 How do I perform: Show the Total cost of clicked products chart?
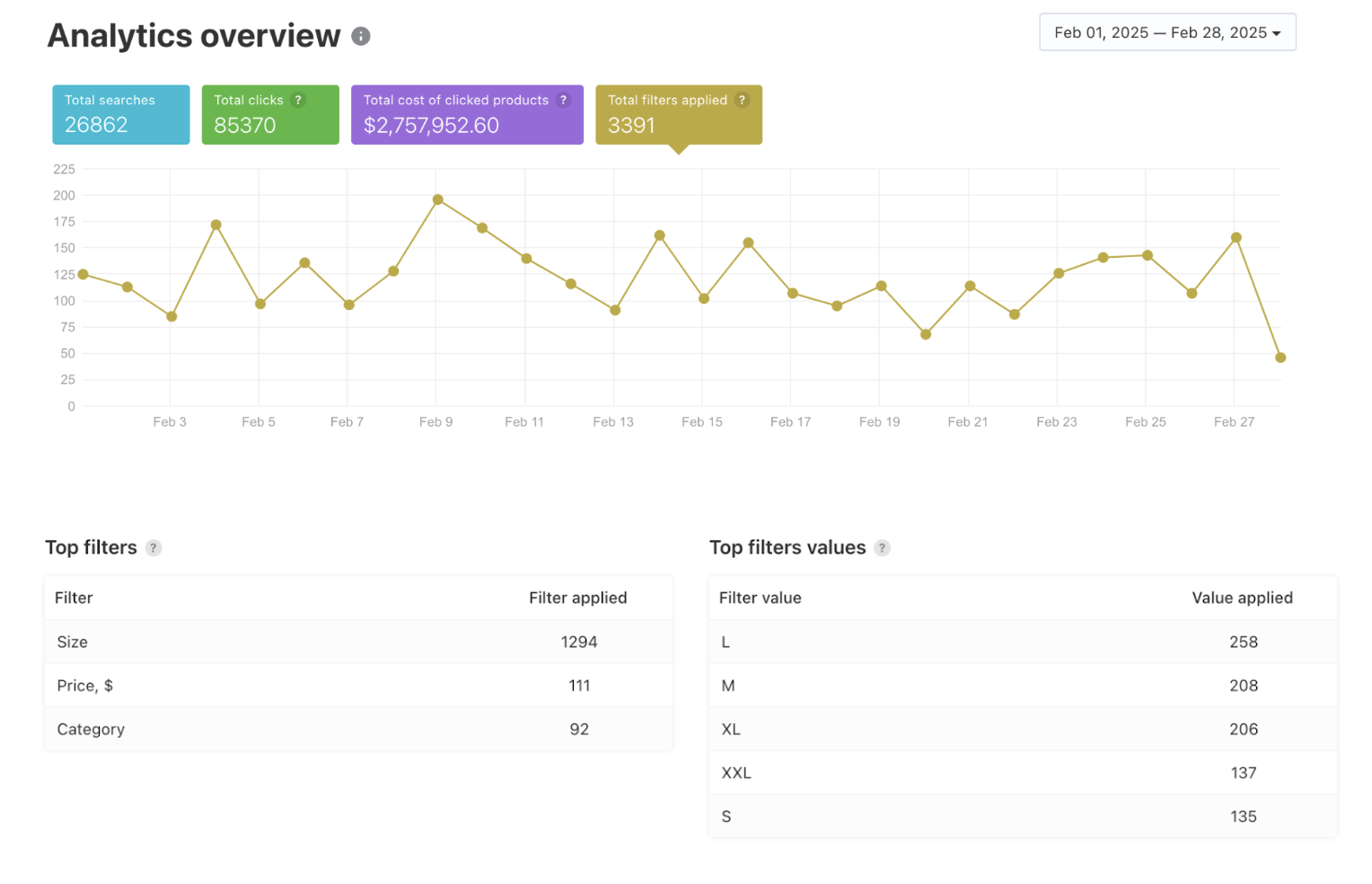coord(467,115)
